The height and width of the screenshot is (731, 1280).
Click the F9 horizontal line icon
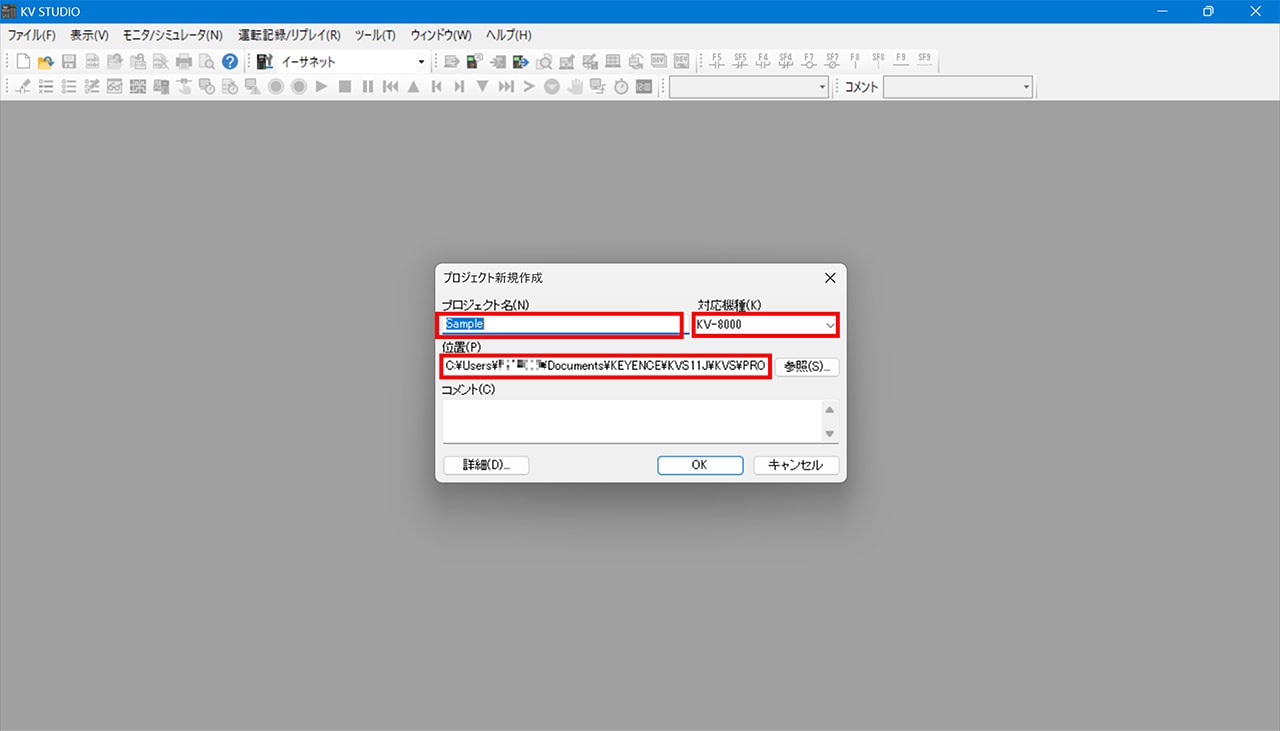point(901,61)
